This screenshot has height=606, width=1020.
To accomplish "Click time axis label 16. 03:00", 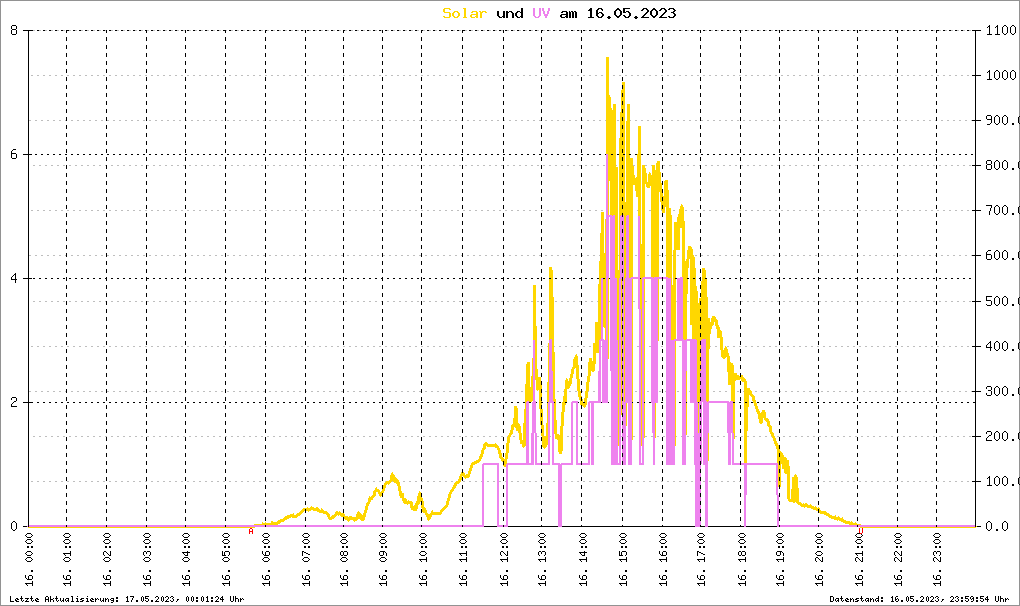I will (x=147, y=559).
